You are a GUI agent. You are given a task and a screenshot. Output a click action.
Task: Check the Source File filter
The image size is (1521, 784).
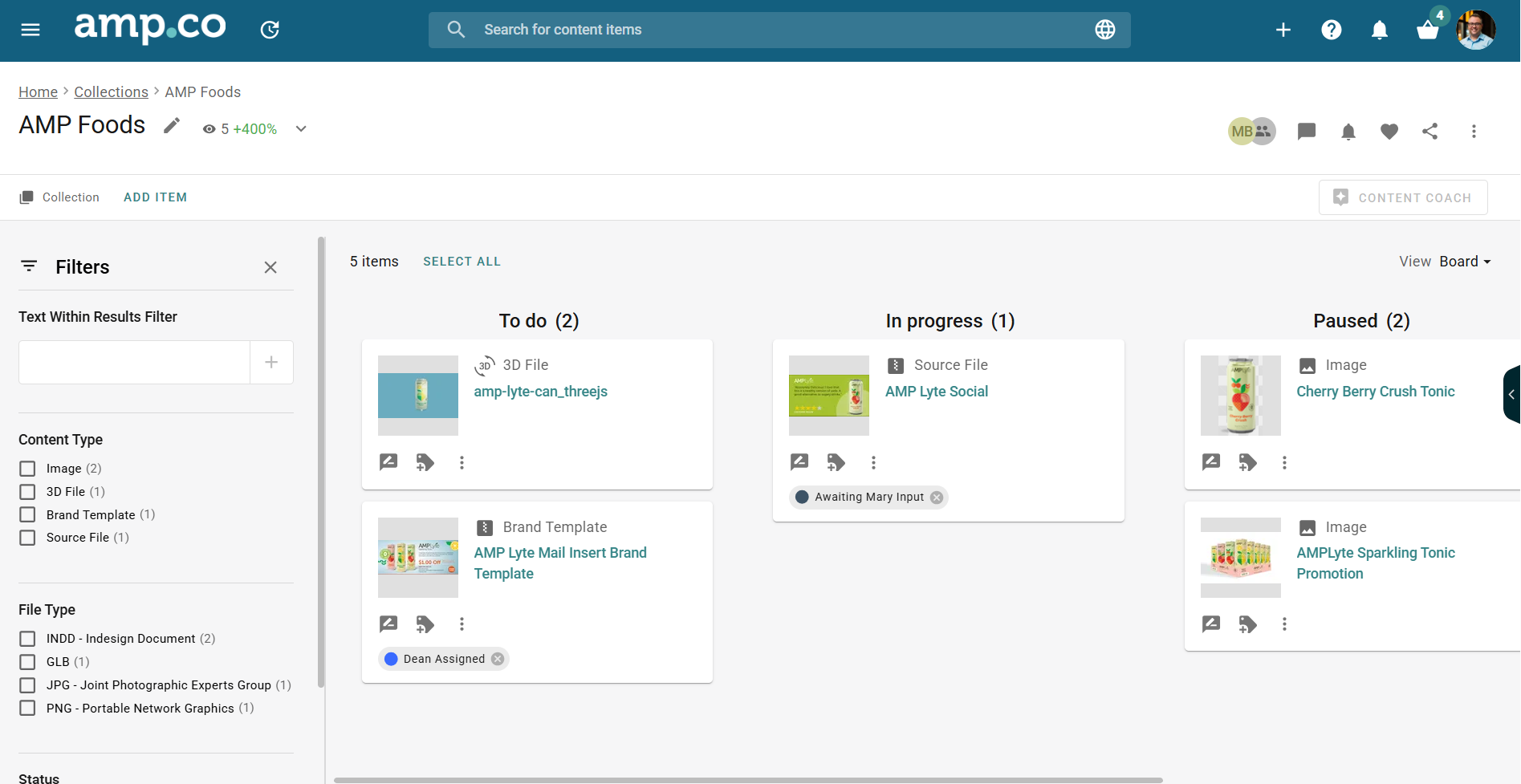(27, 538)
